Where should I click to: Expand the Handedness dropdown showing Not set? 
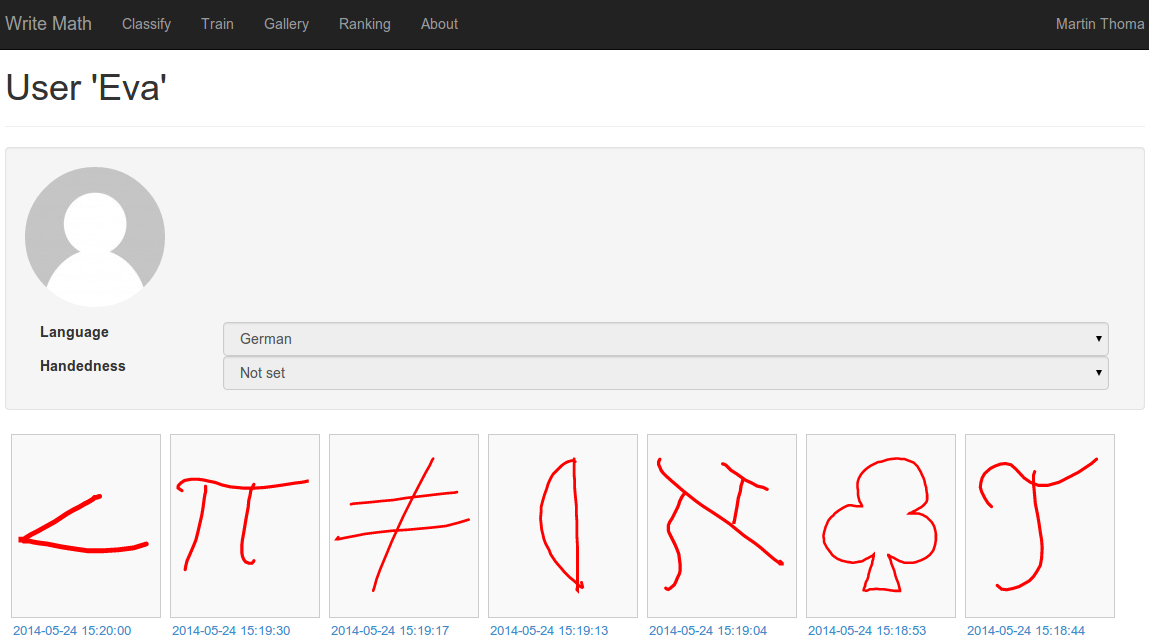coord(665,373)
